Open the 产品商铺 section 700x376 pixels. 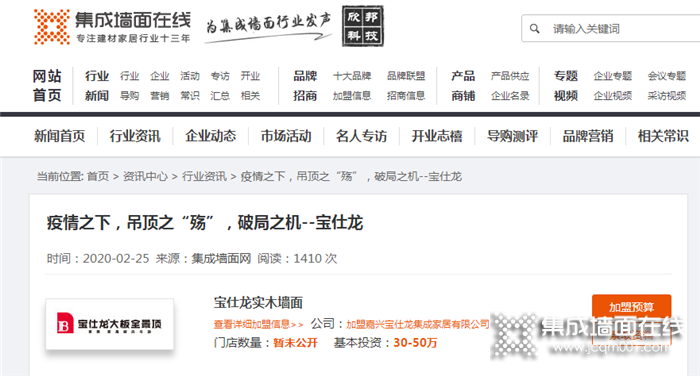click(x=463, y=85)
